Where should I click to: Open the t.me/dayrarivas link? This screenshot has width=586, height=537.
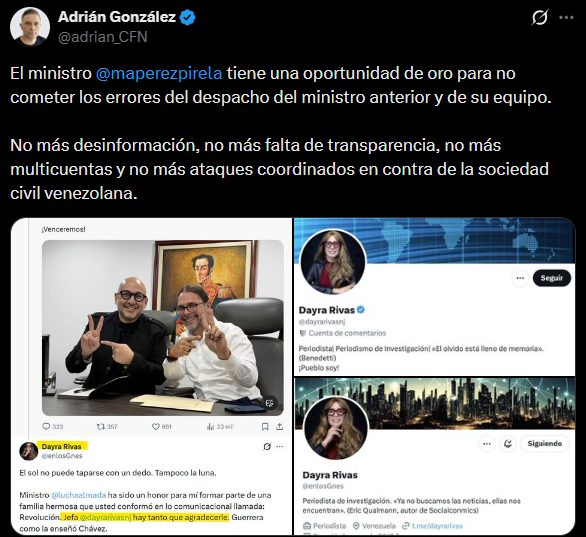coord(437,526)
